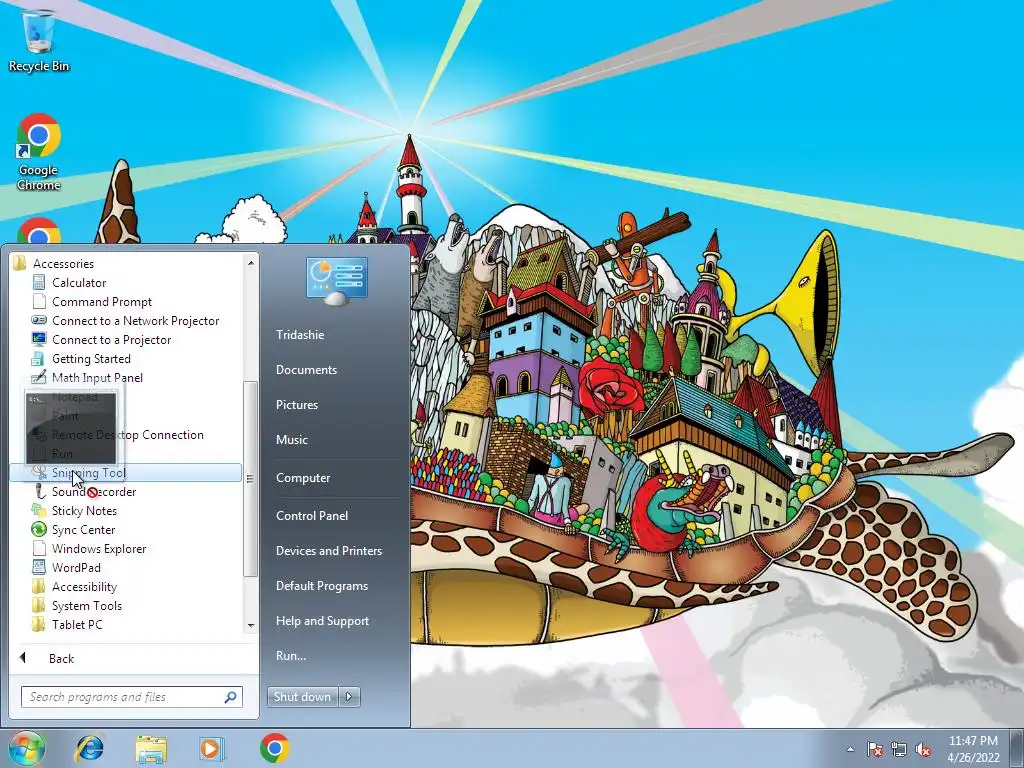Viewport: 1024px width, 768px height.
Task: Open the Shut down options arrow
Action: [x=349, y=697]
